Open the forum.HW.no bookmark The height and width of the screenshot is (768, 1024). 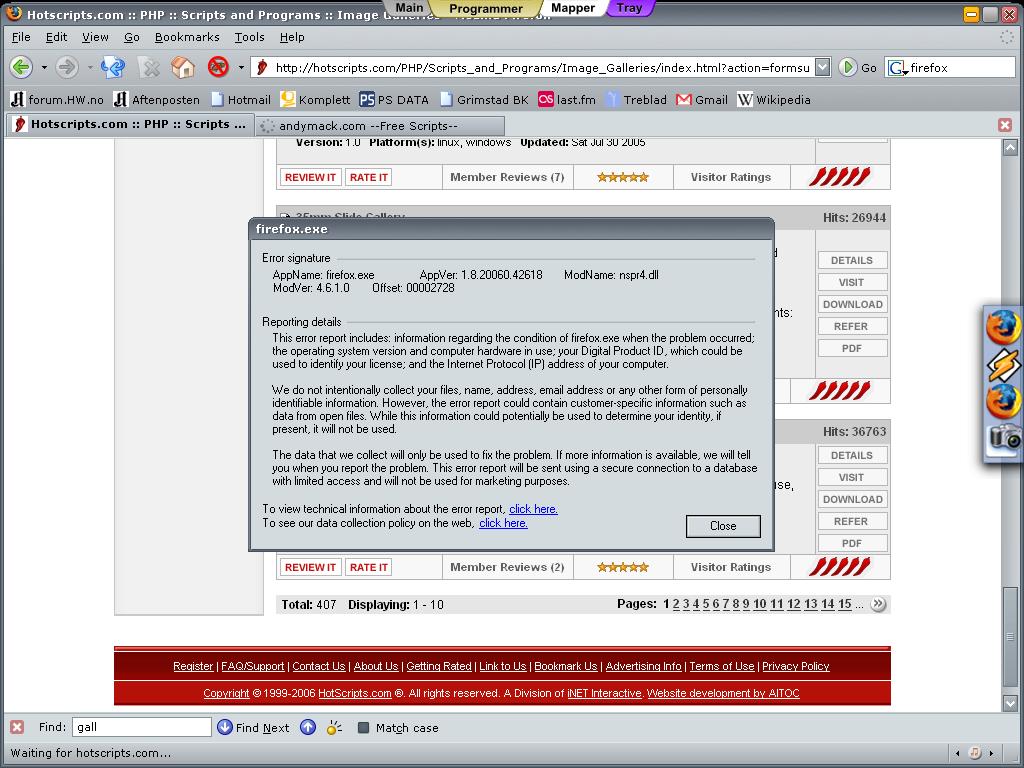click(57, 99)
